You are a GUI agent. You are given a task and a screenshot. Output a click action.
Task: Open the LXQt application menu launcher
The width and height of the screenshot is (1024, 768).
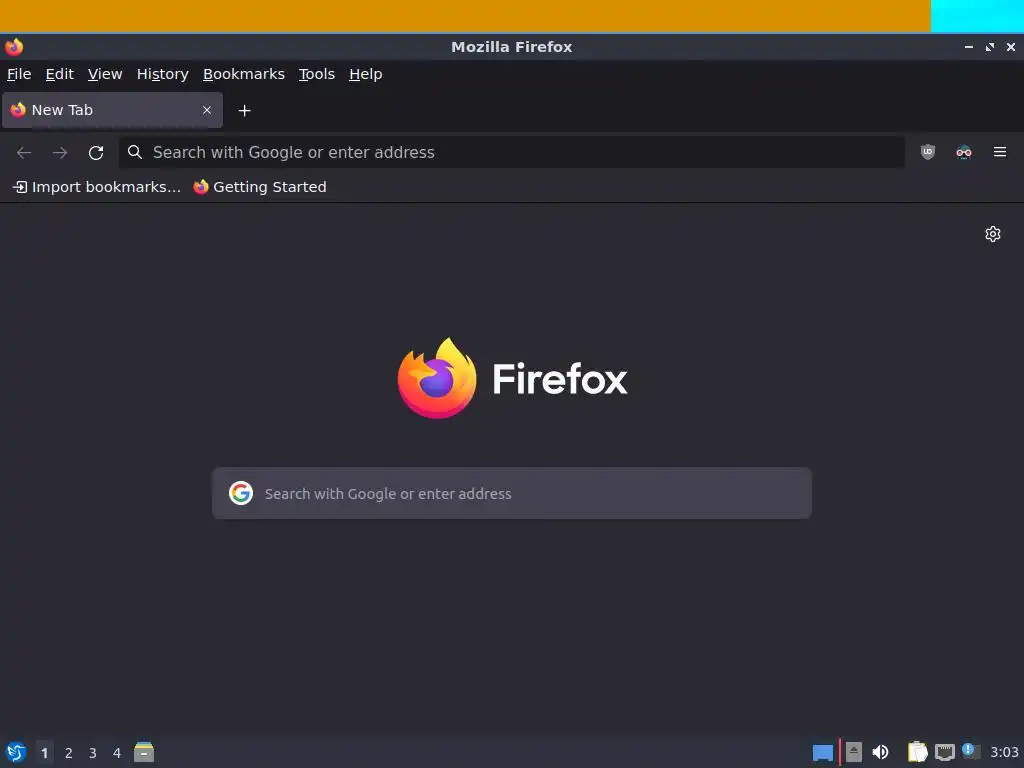point(16,752)
